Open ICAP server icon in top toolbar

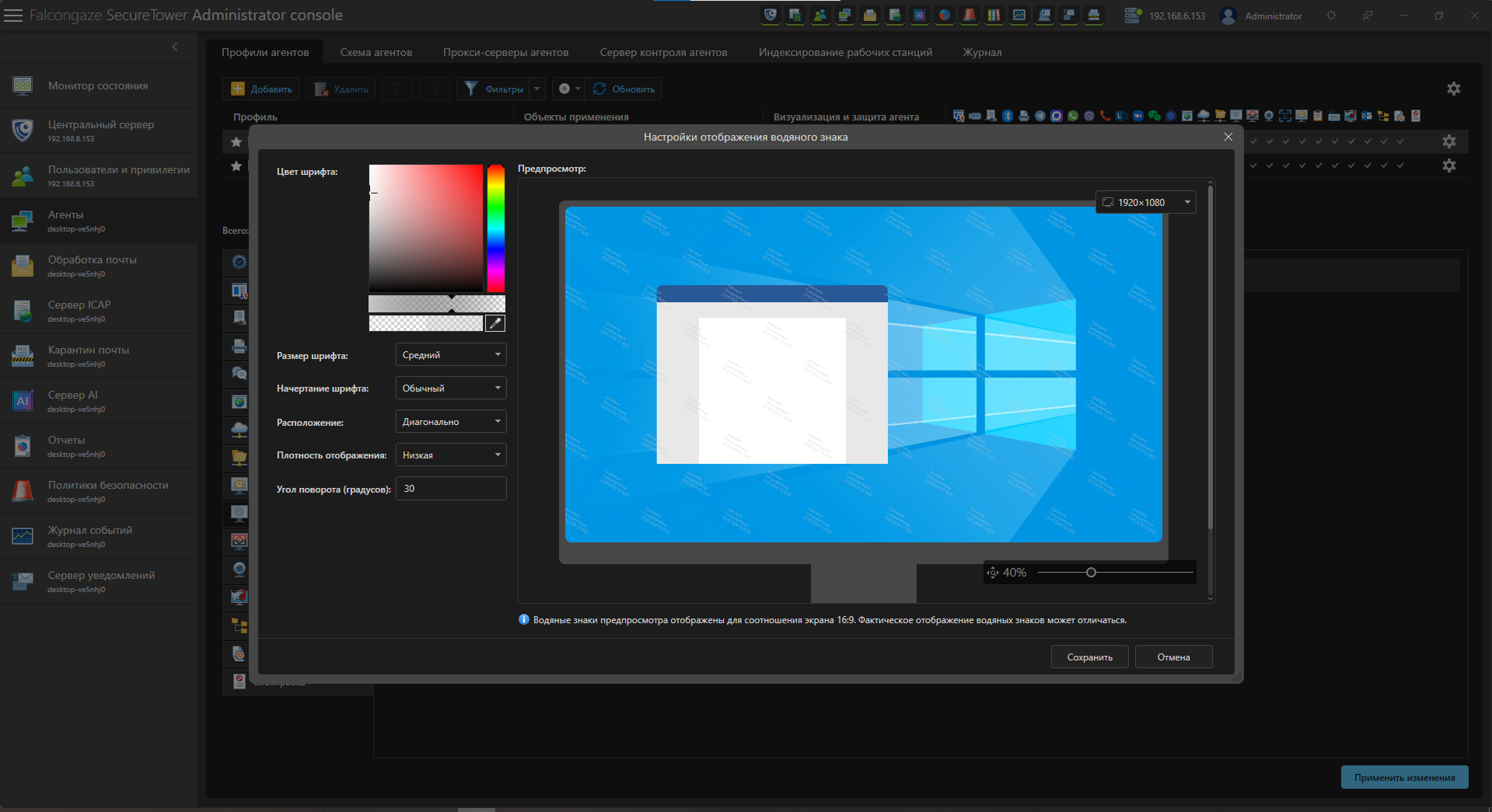[x=895, y=15]
